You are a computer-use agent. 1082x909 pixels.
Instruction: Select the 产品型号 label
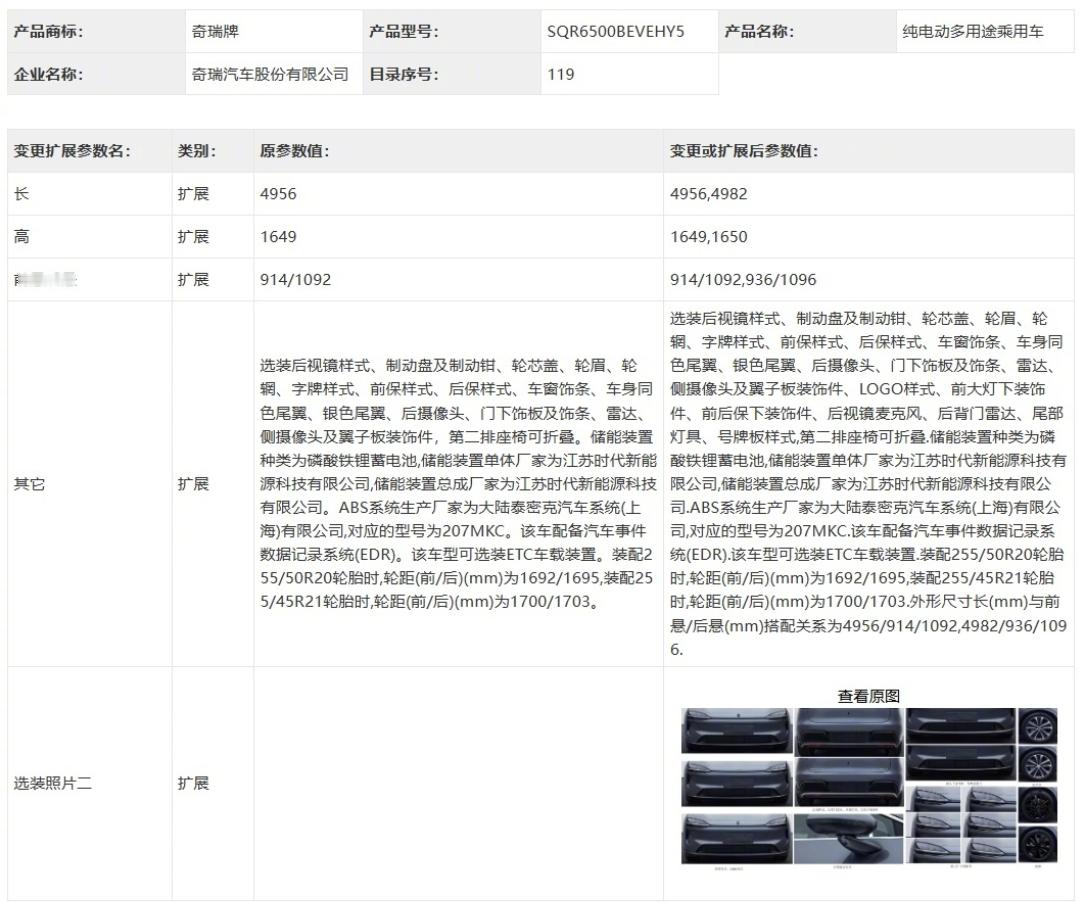(x=404, y=31)
